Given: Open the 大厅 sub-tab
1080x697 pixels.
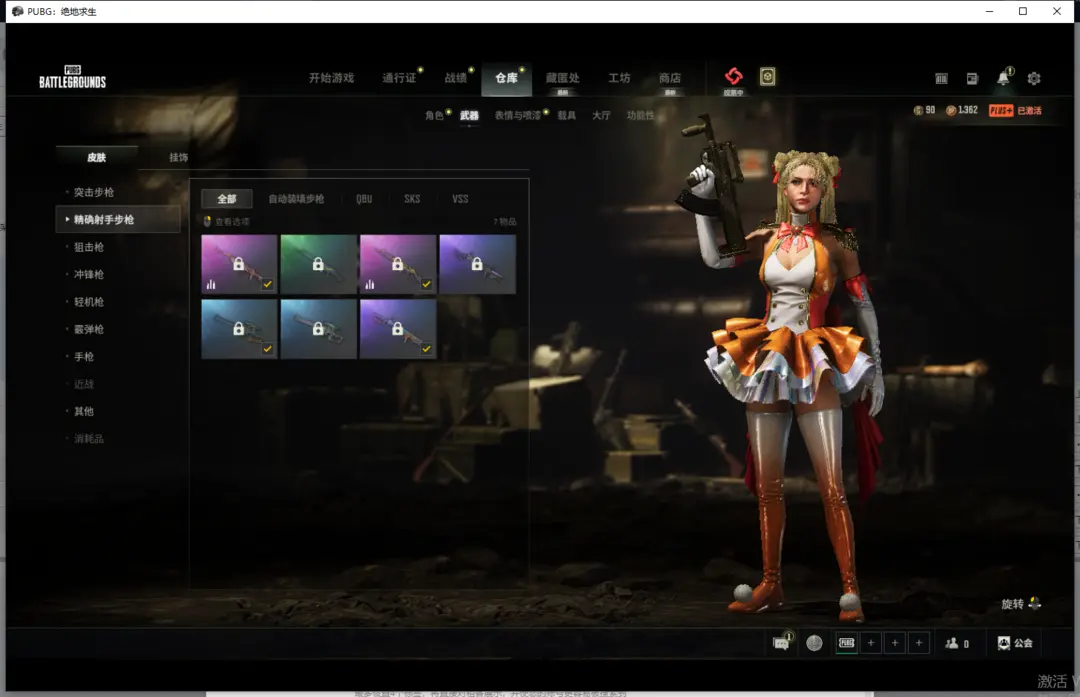Looking at the screenshot, I should (x=601, y=115).
